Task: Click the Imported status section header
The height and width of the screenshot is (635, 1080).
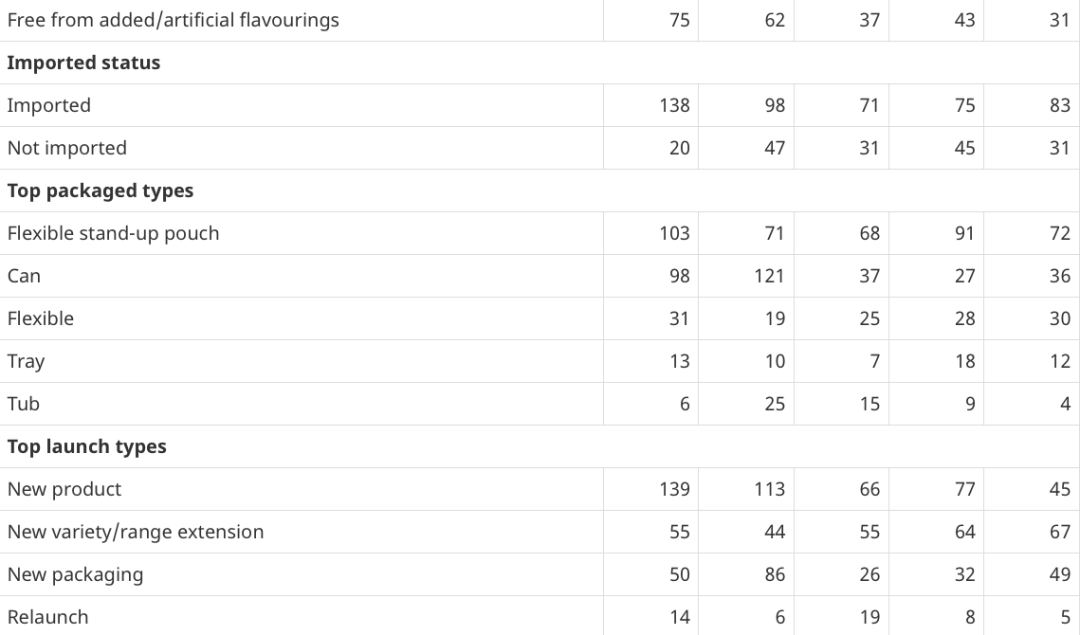Action: [x=83, y=63]
